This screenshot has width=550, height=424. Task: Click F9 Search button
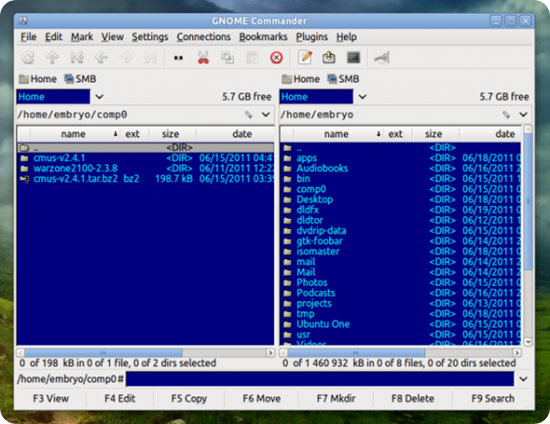tap(493, 398)
